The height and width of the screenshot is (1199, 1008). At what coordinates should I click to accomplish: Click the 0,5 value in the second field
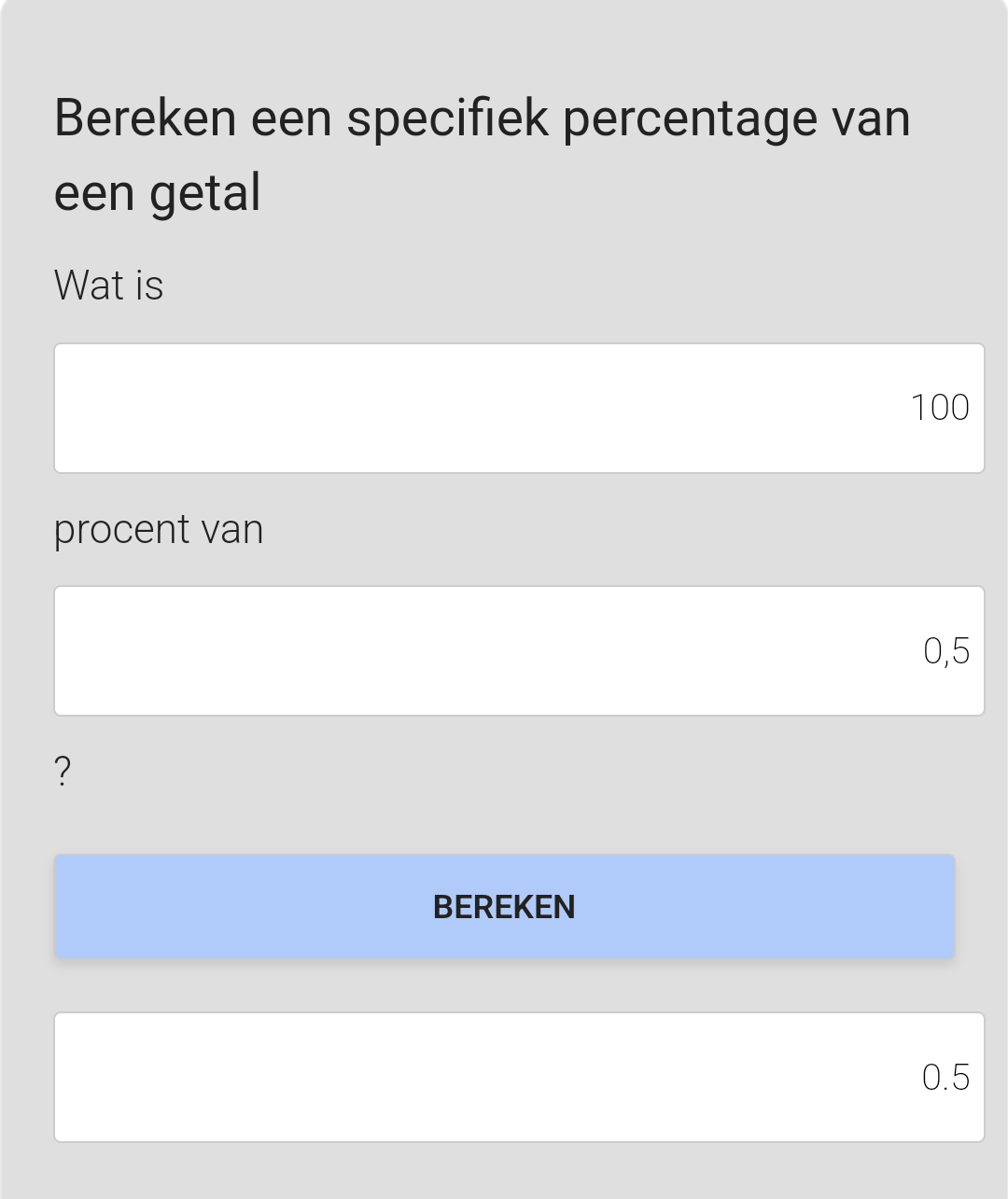tap(946, 651)
